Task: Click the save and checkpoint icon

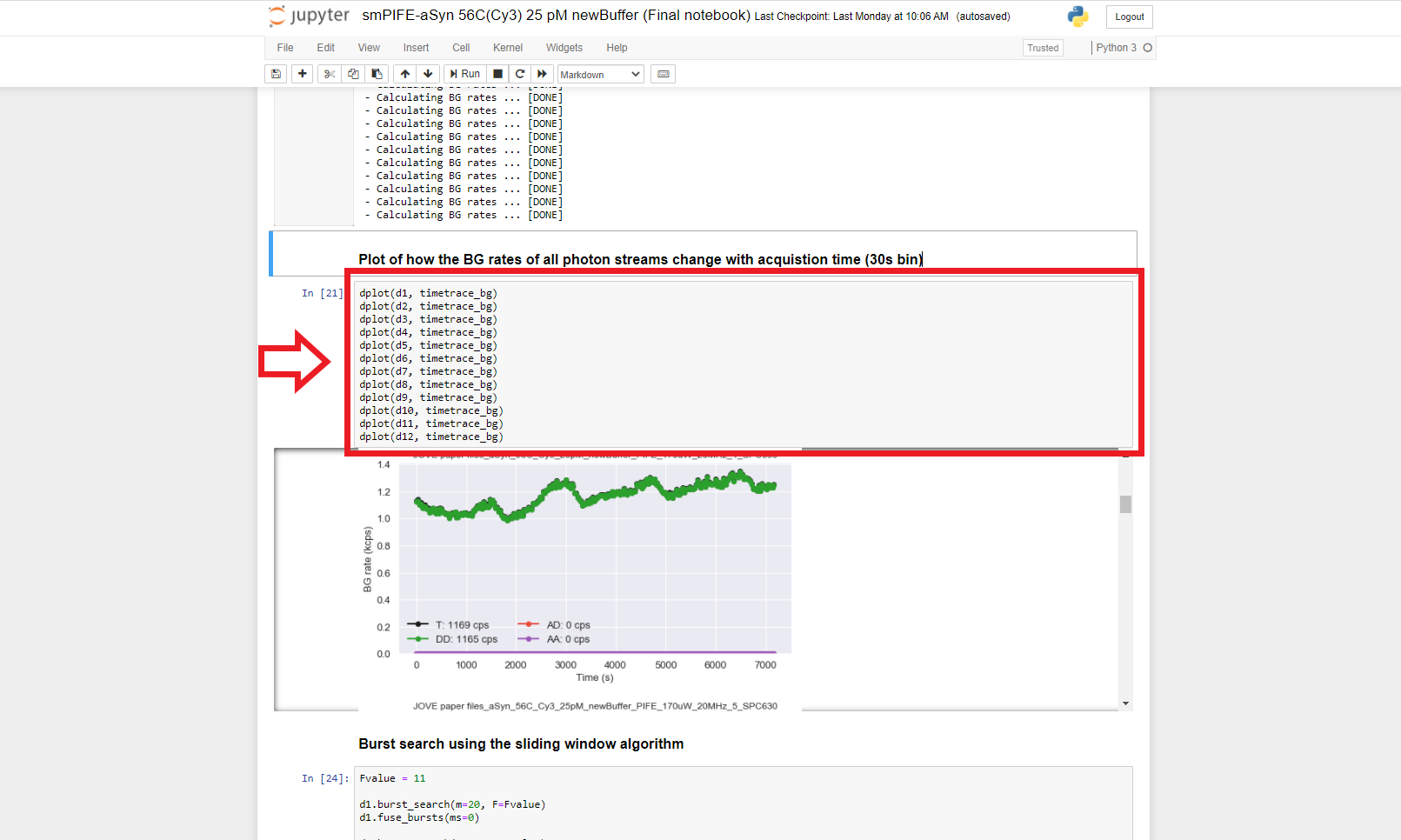Action: coord(276,74)
